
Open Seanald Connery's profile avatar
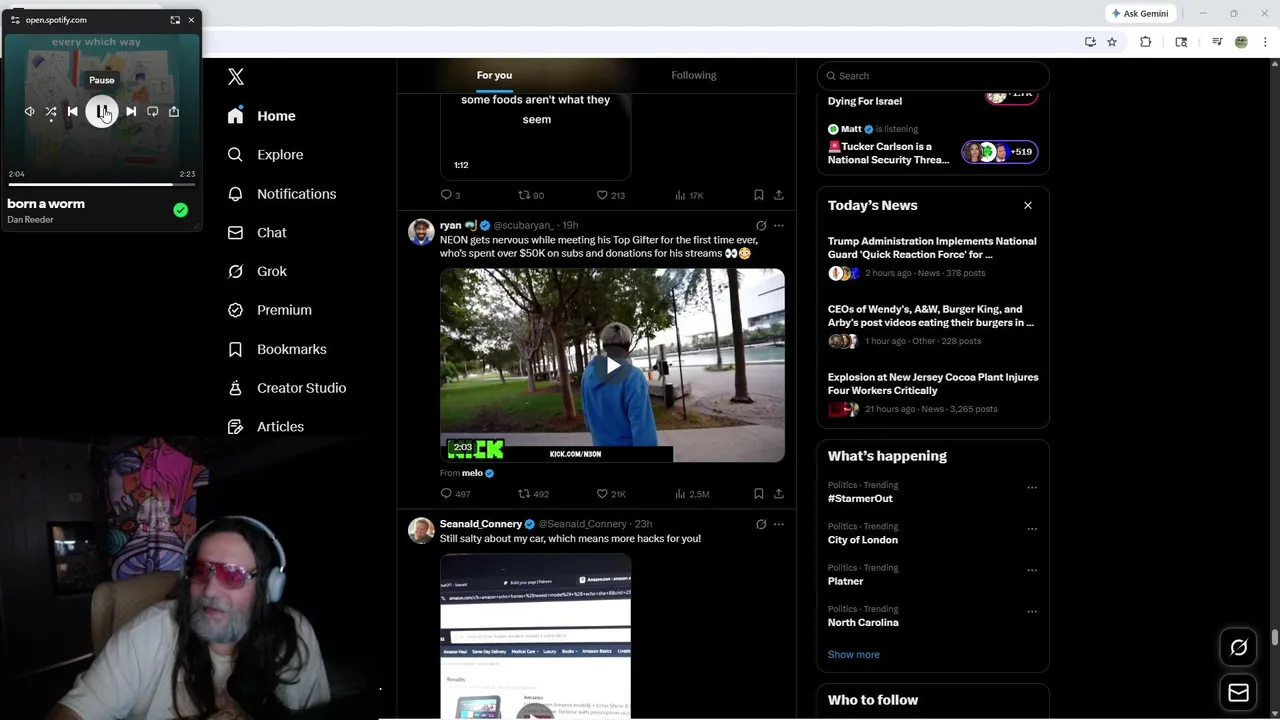(x=421, y=530)
